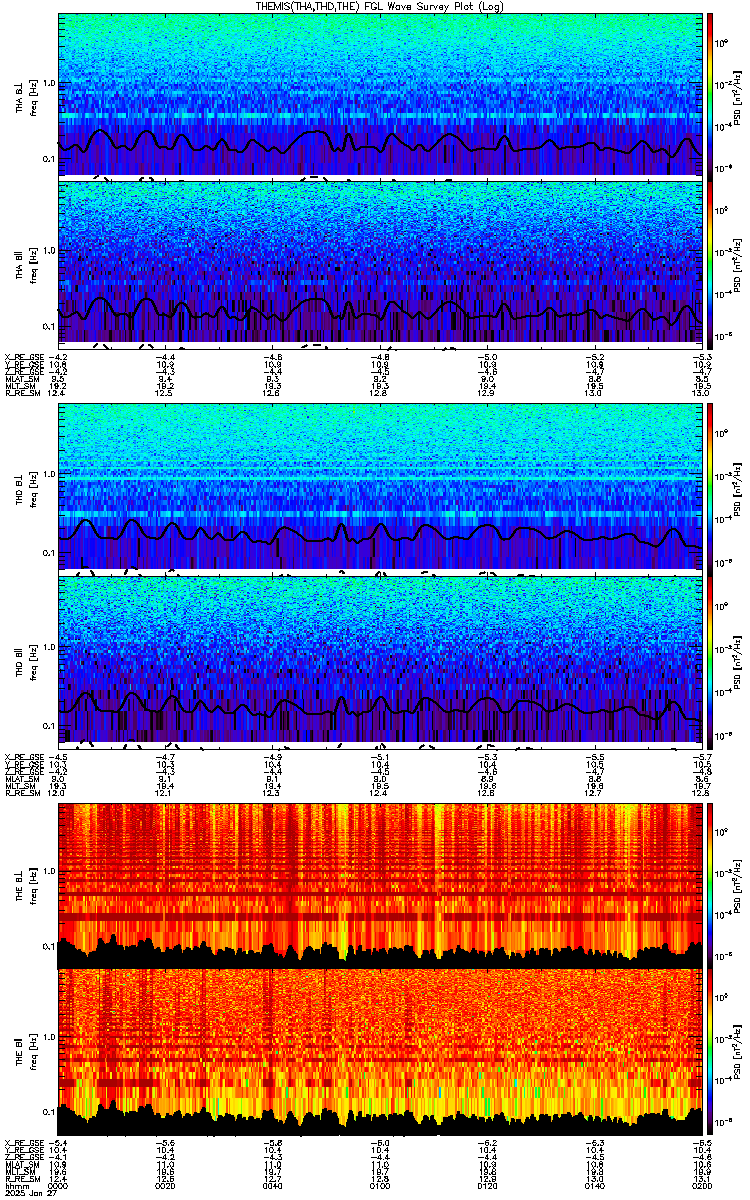Image resolution: width=750 pixels, height=1200 pixels.
Task: Click the '0000' time tick label
Action: 59,1186
